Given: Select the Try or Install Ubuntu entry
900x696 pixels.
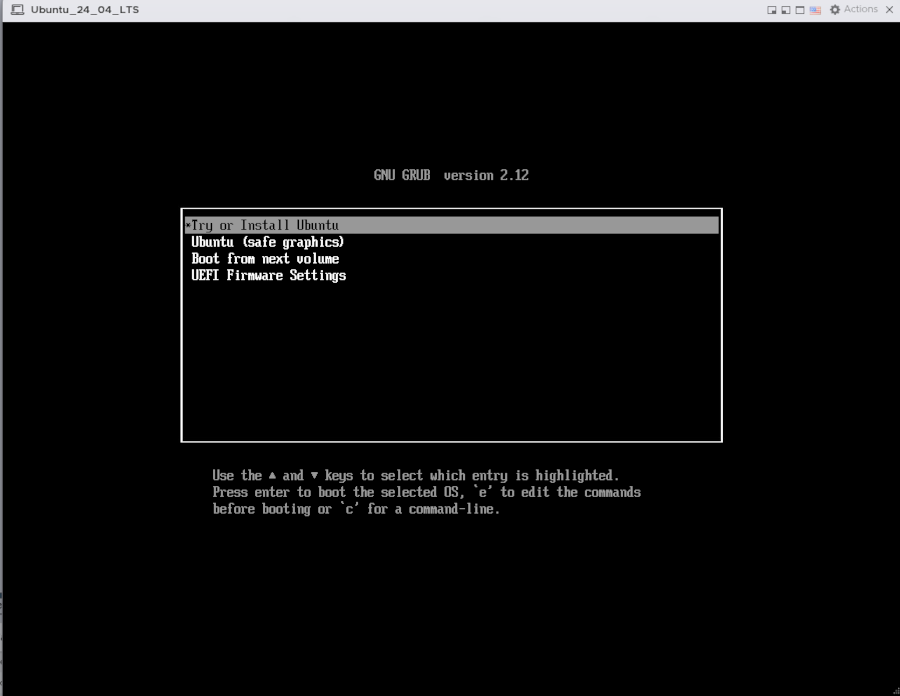Looking at the screenshot, I should pyautogui.click(x=265, y=224).
